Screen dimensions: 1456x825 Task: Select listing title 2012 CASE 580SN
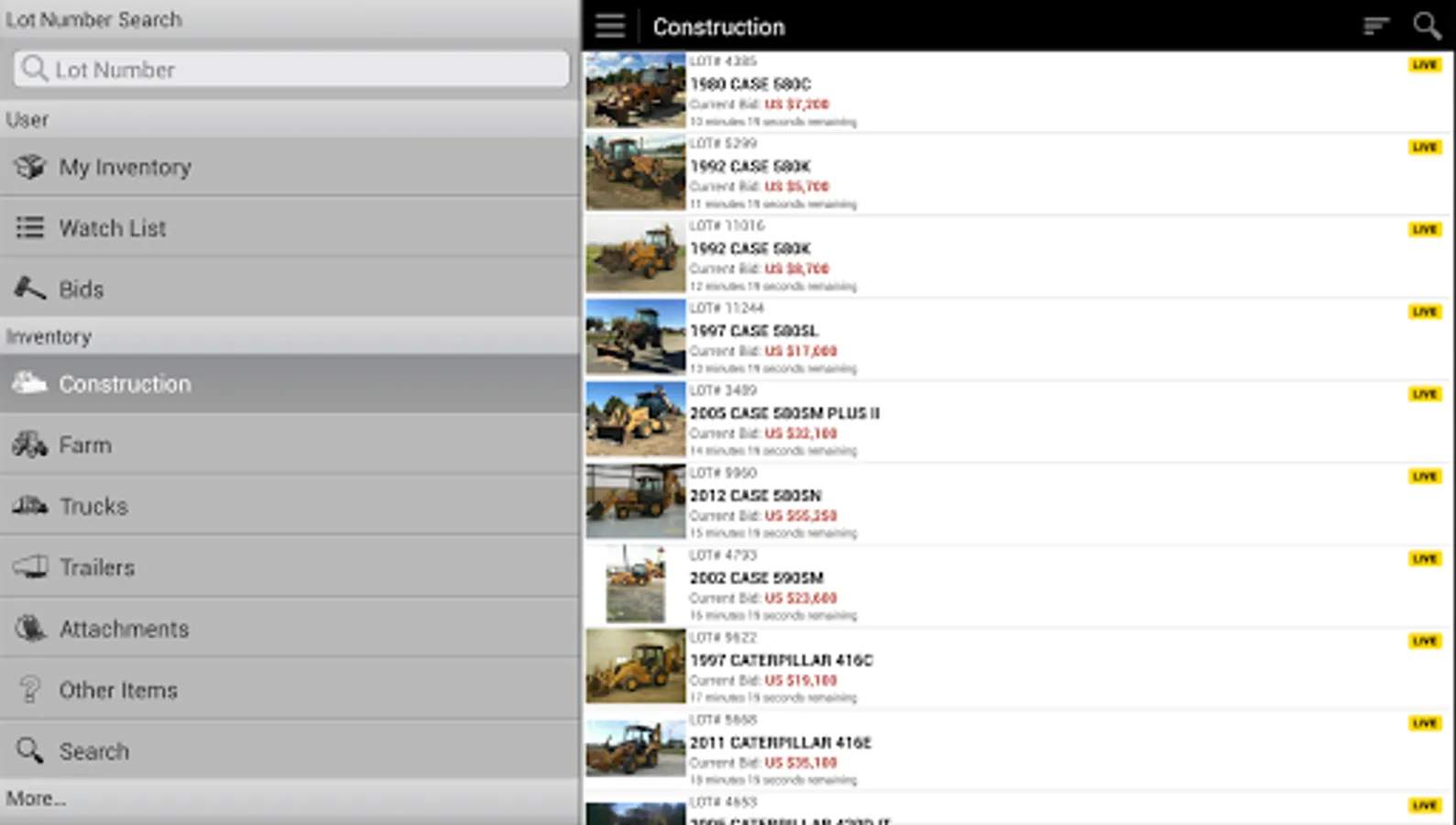tap(756, 496)
